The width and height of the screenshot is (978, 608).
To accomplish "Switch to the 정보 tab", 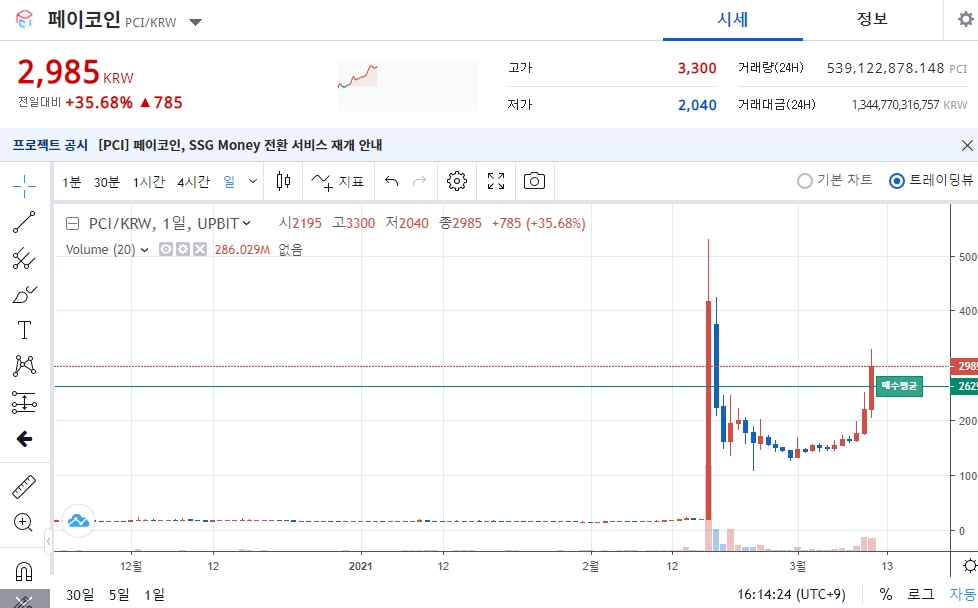I will (872, 19).
